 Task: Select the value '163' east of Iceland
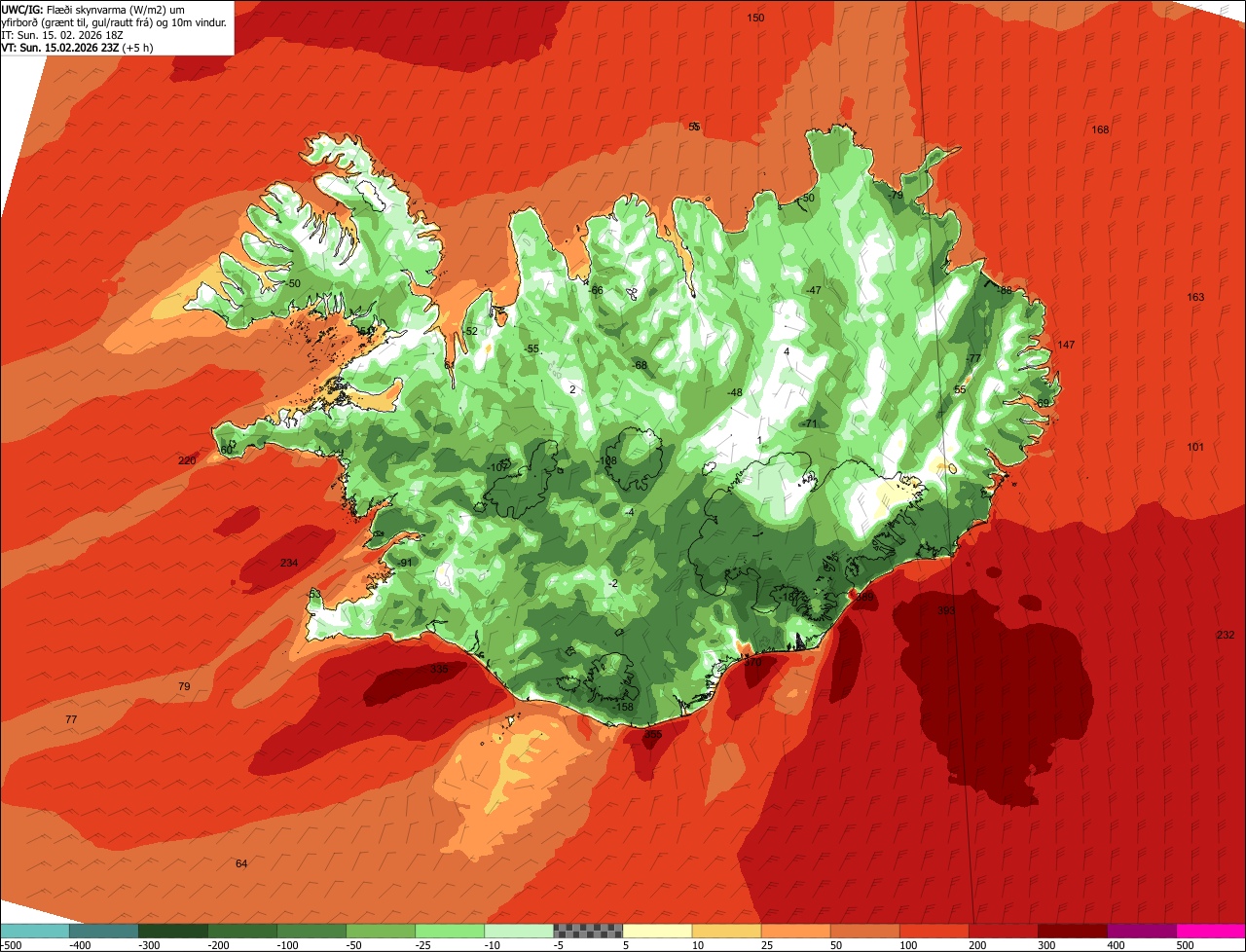click(x=1195, y=297)
